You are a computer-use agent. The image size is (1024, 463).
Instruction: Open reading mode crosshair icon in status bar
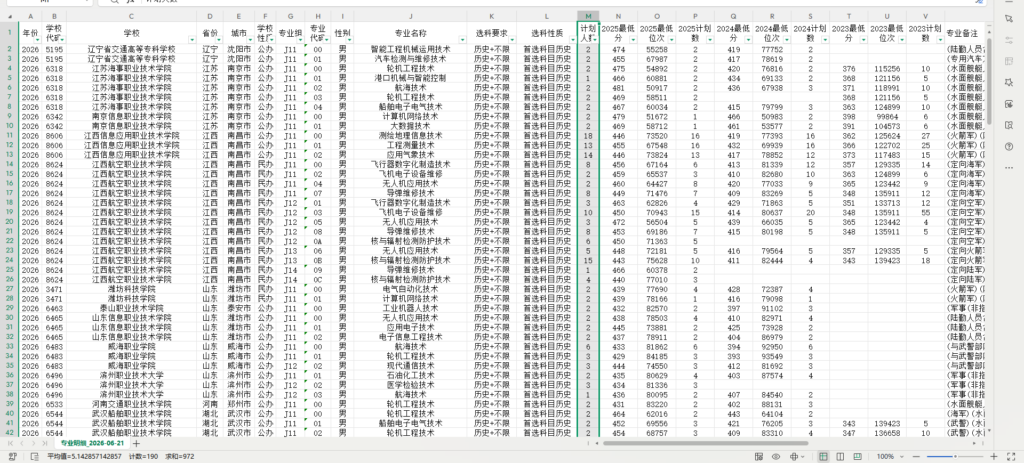pyautogui.click(x=794, y=456)
